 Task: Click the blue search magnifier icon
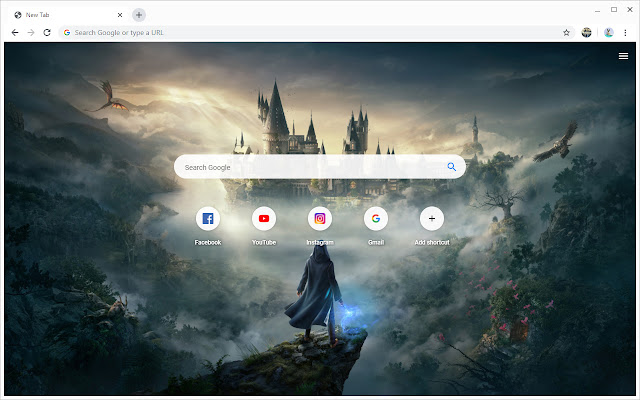451,167
